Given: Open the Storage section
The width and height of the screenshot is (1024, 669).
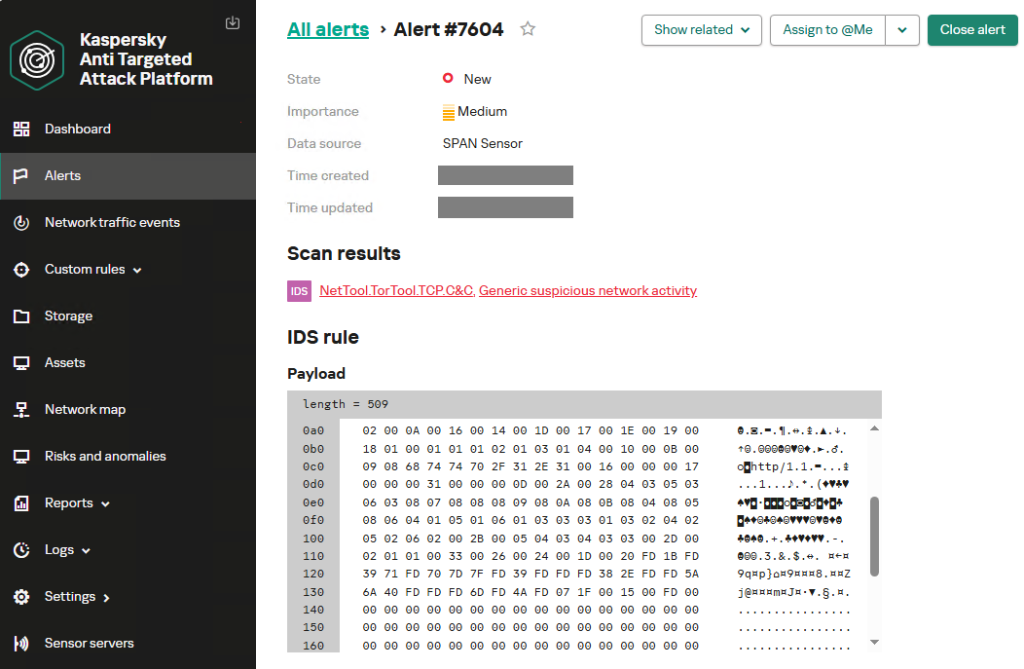Looking at the screenshot, I should (69, 316).
